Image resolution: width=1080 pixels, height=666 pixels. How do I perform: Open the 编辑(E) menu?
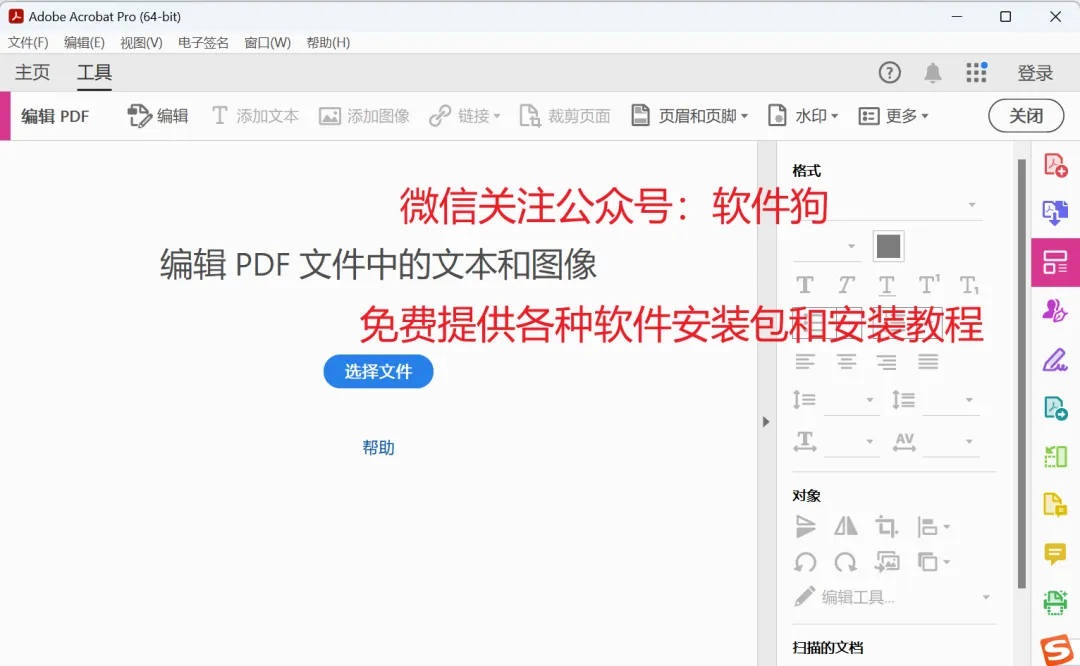(84, 43)
